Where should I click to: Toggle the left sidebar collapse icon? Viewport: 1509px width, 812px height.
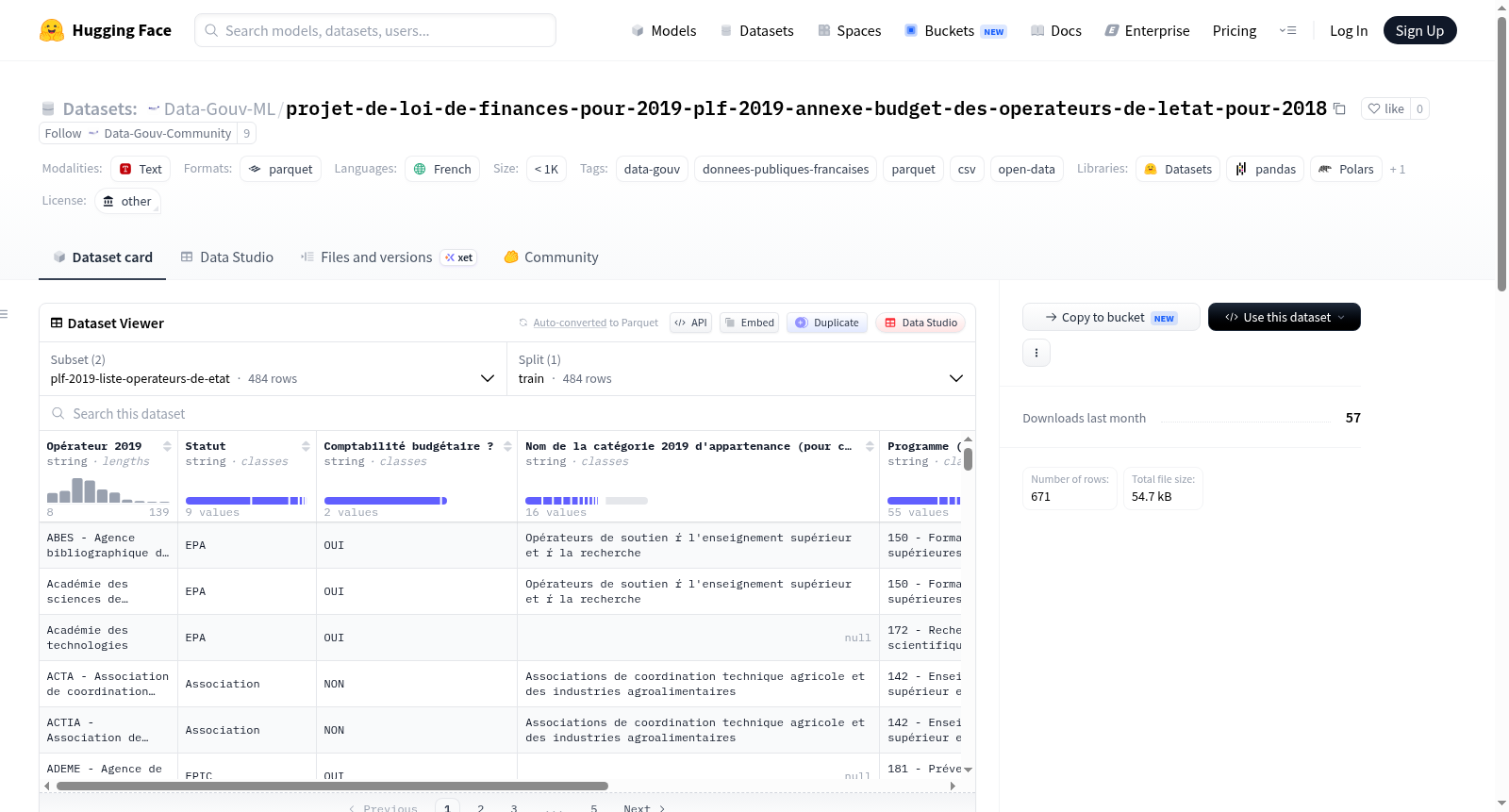(4, 314)
